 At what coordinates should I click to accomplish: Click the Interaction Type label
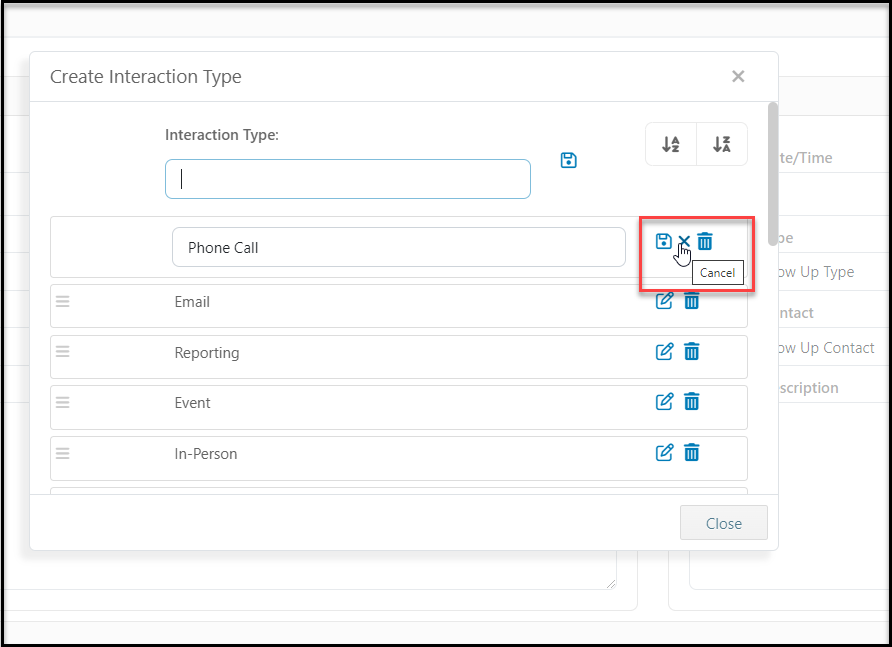tap(222, 135)
